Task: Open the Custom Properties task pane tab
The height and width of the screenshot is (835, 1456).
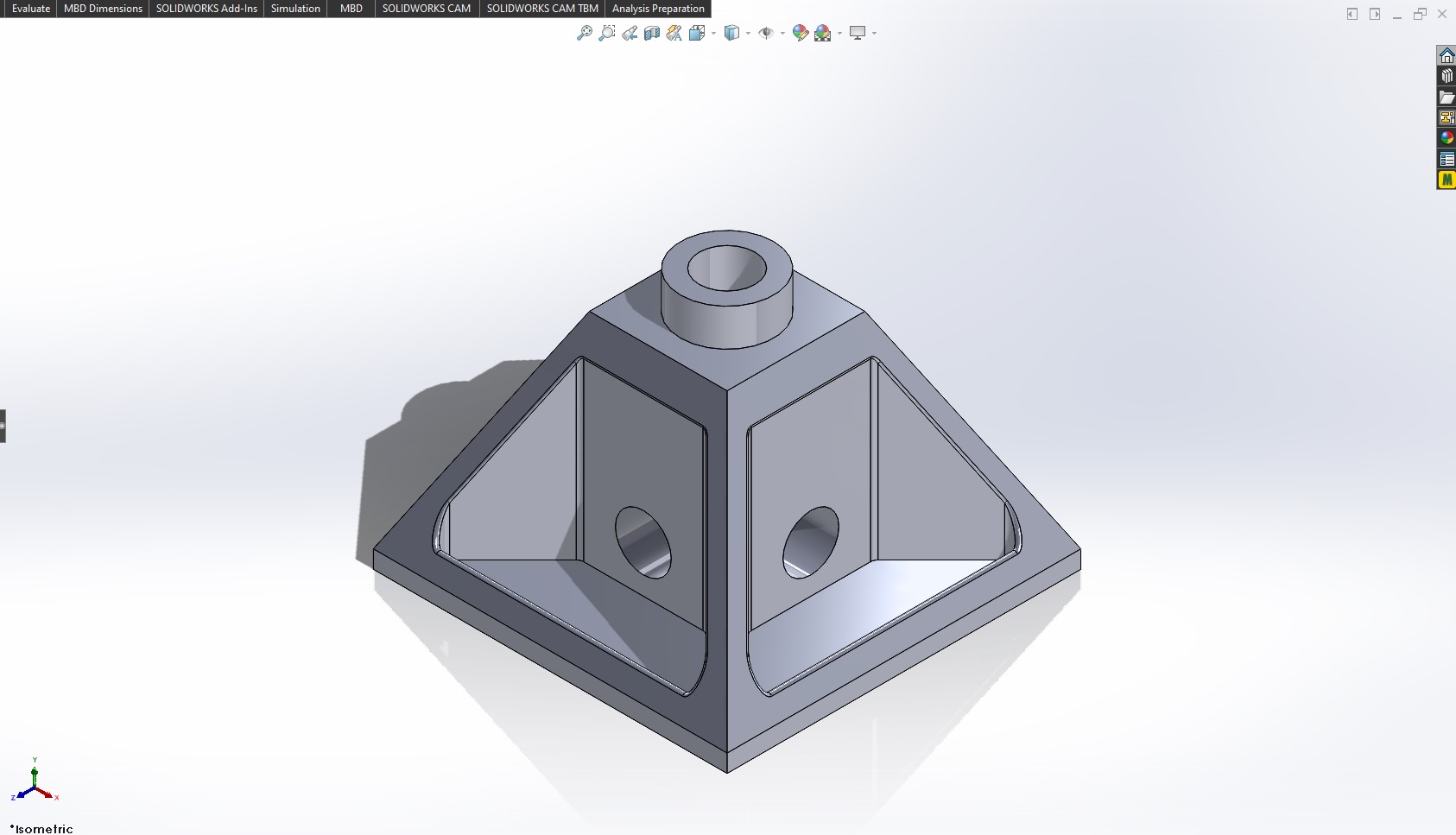Action: click(x=1447, y=159)
